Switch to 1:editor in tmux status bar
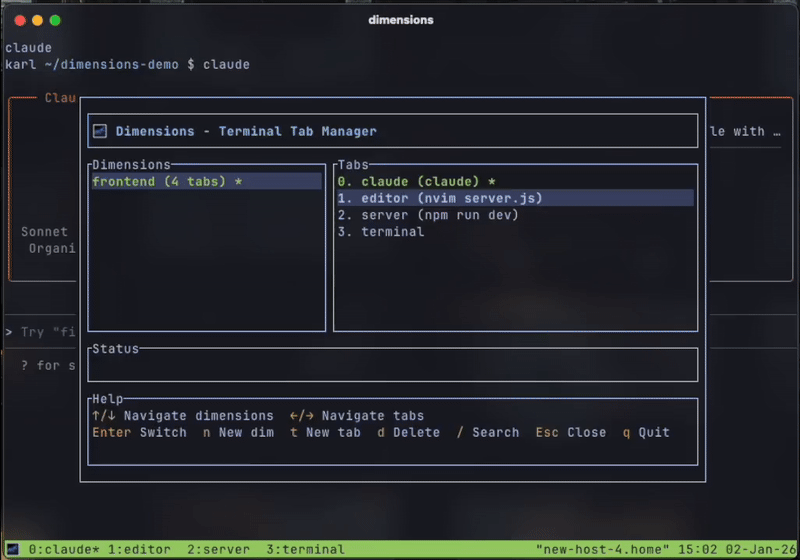This screenshot has width=800, height=560. point(139,549)
